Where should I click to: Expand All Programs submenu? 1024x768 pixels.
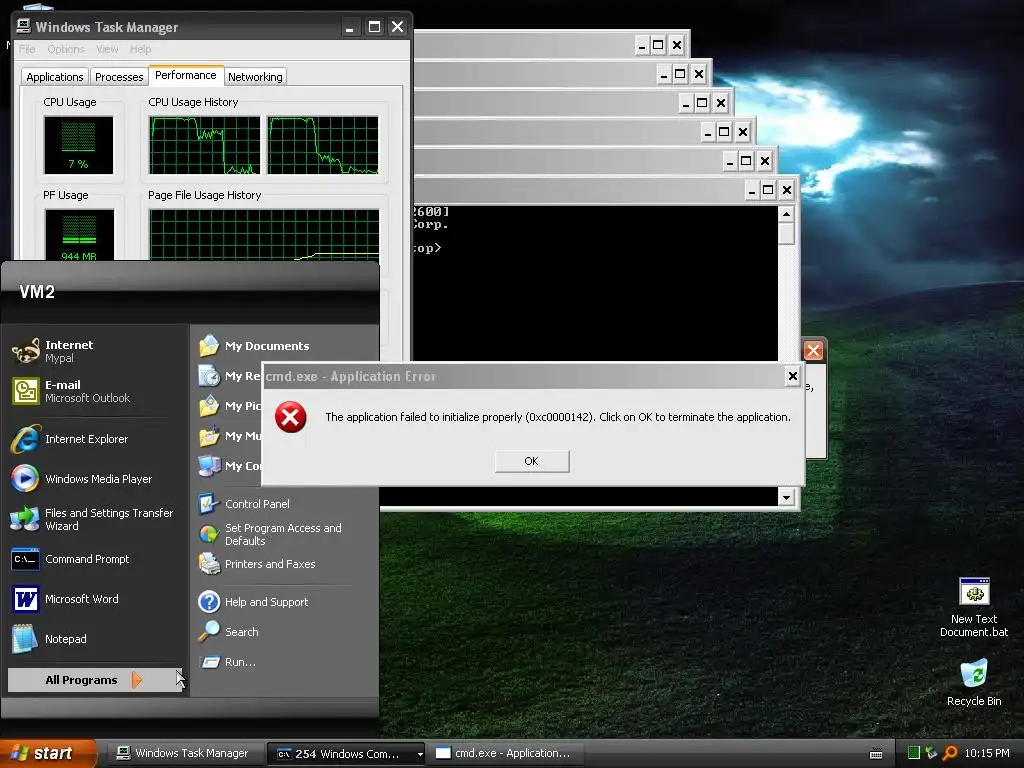(95, 680)
